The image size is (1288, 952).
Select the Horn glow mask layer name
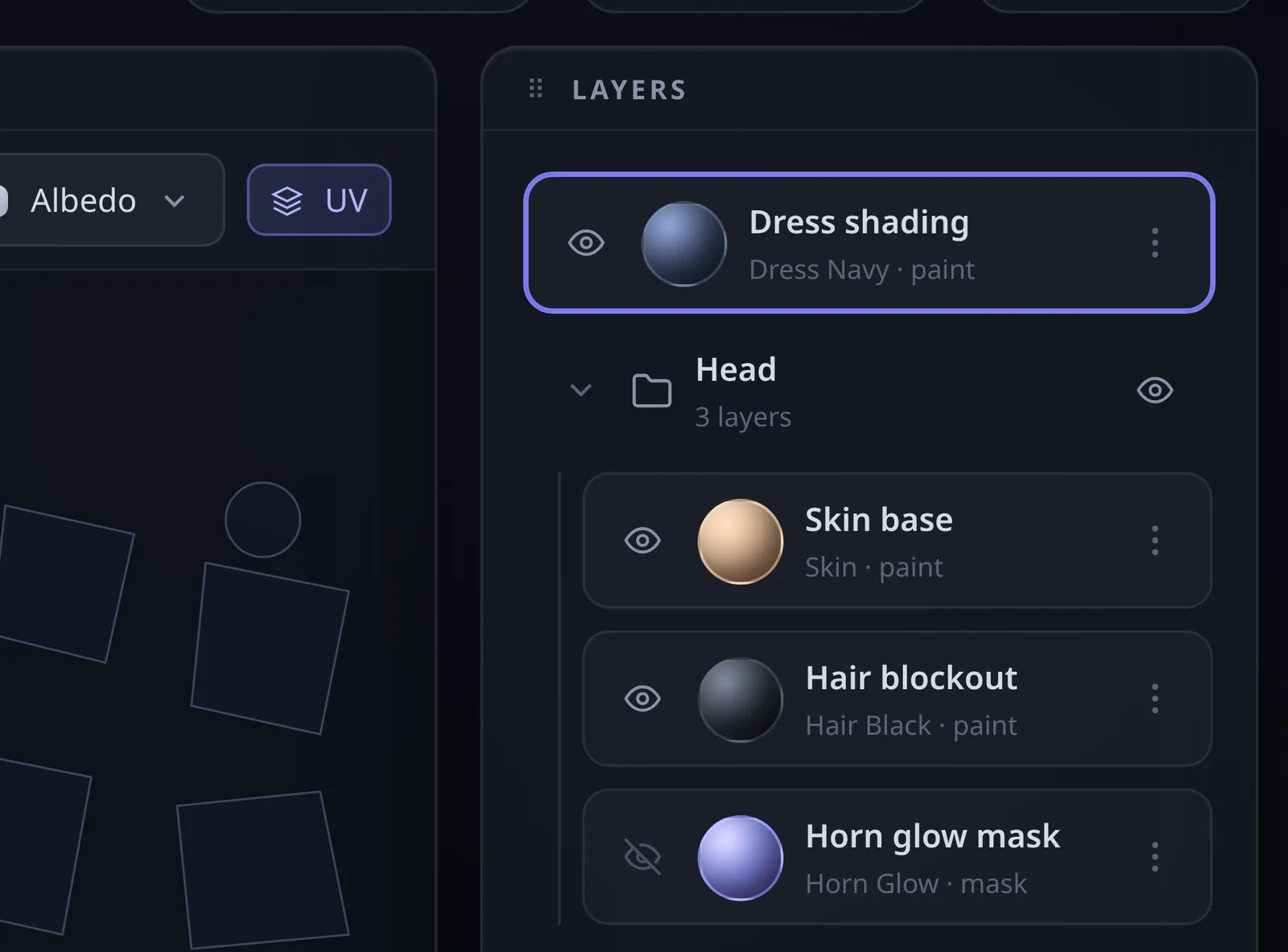(932, 837)
